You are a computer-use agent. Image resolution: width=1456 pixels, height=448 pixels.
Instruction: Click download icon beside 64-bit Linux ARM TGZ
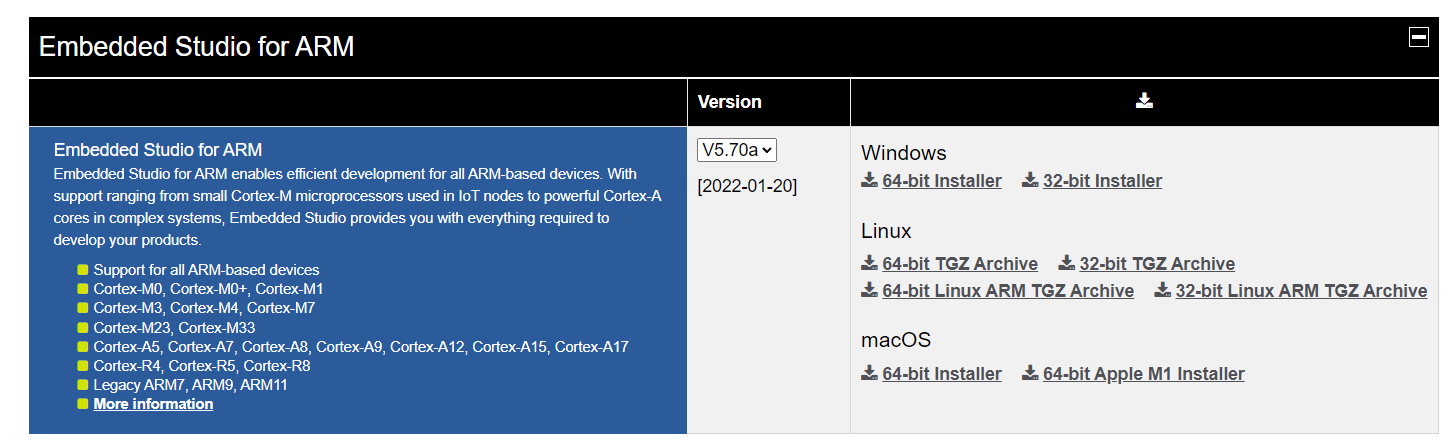click(x=869, y=290)
